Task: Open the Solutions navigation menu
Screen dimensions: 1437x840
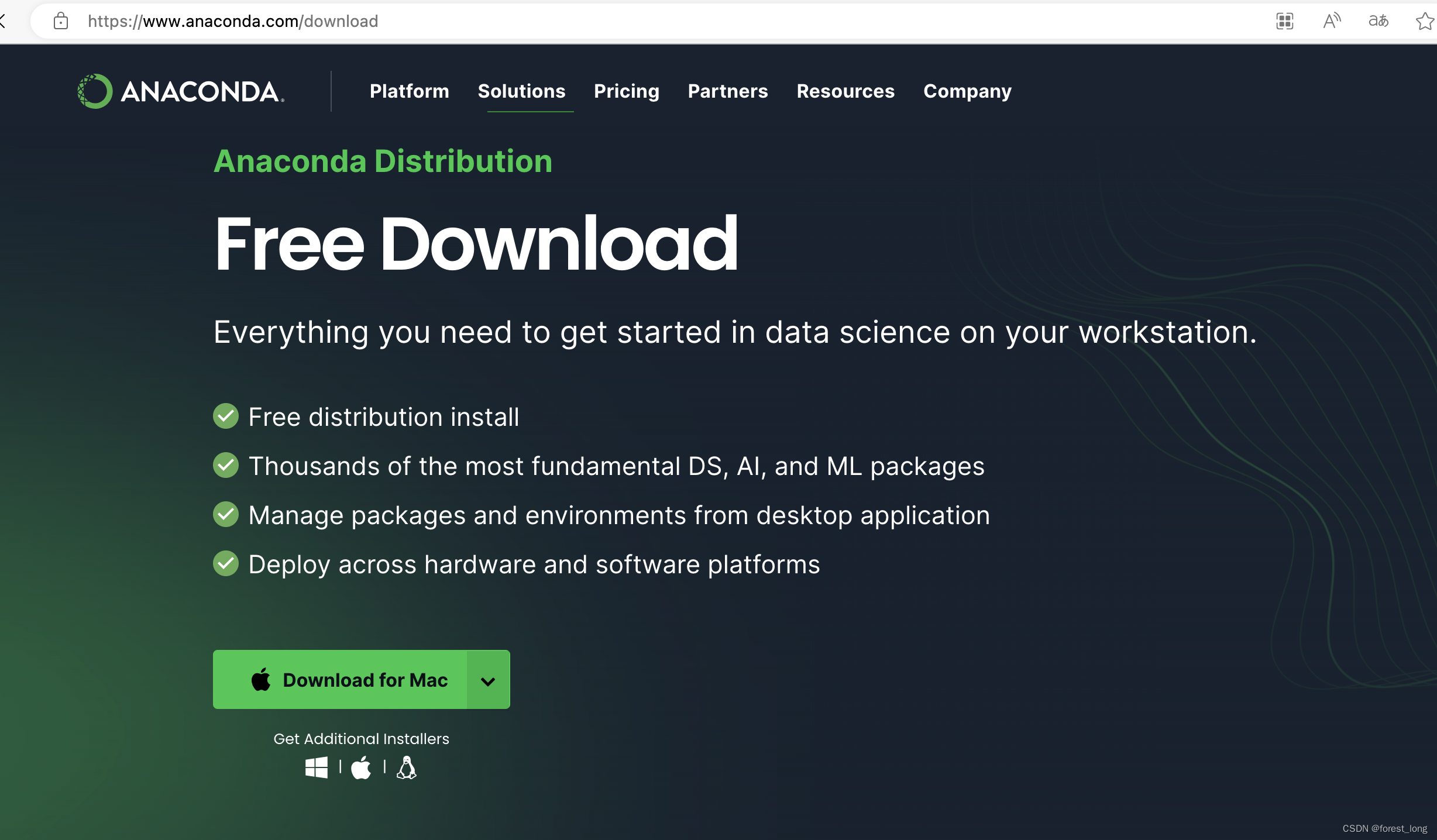Action: pyautogui.click(x=521, y=91)
